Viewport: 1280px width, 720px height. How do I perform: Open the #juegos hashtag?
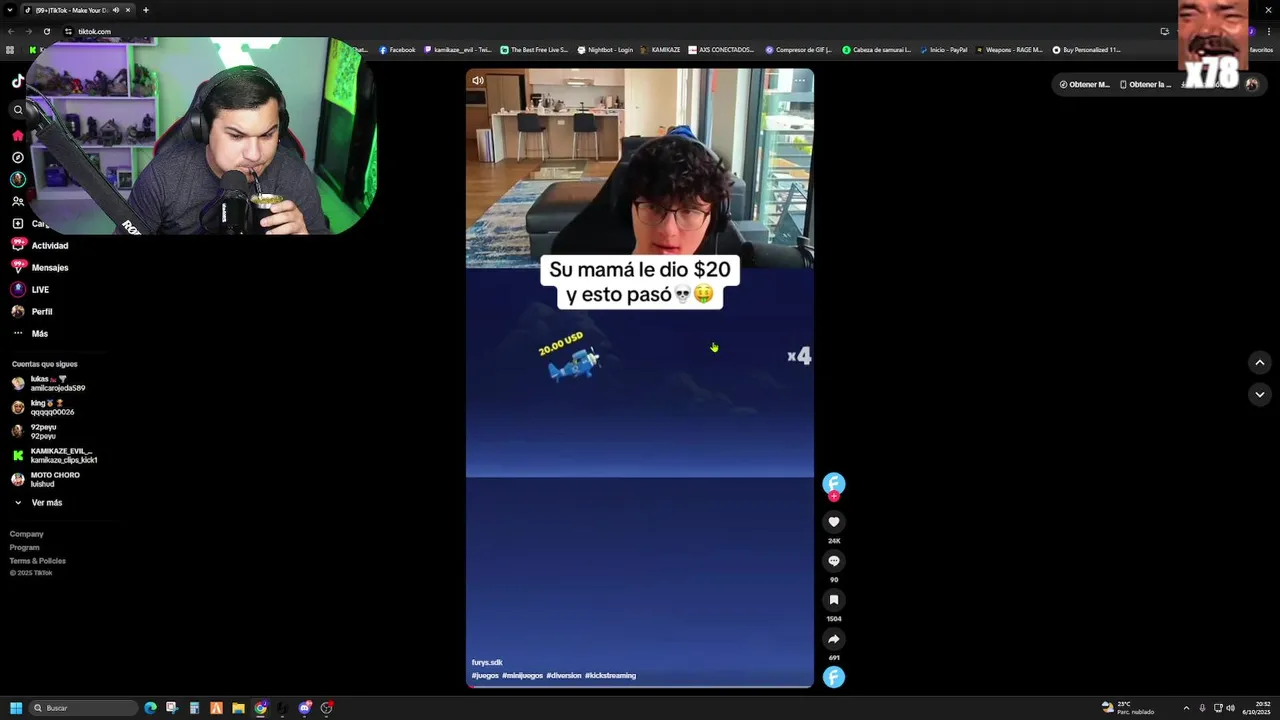(x=485, y=675)
